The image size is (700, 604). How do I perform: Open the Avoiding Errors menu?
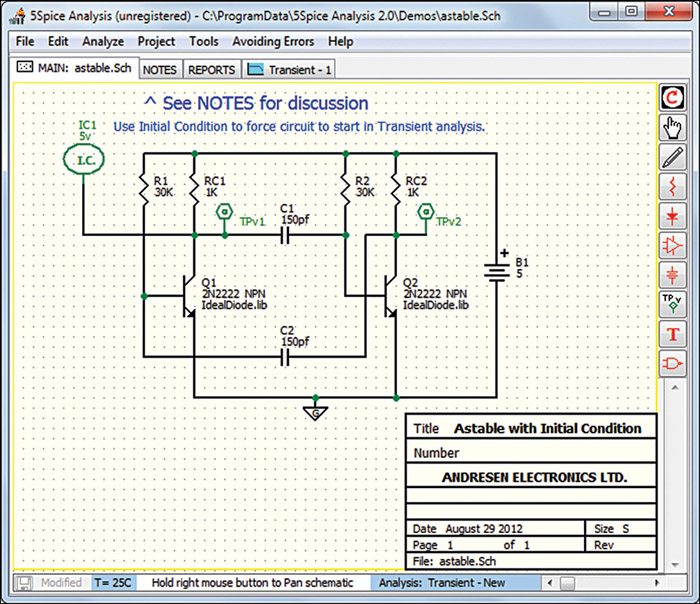coord(273,41)
